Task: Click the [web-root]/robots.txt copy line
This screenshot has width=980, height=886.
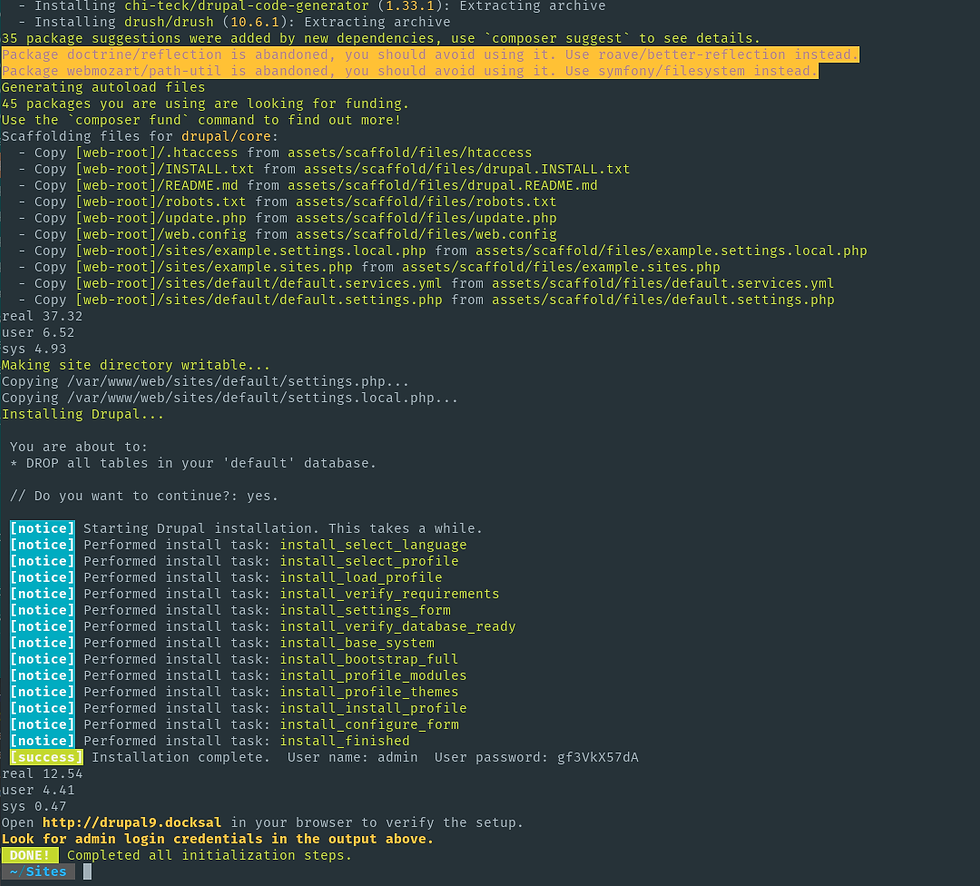Action: coord(288,202)
